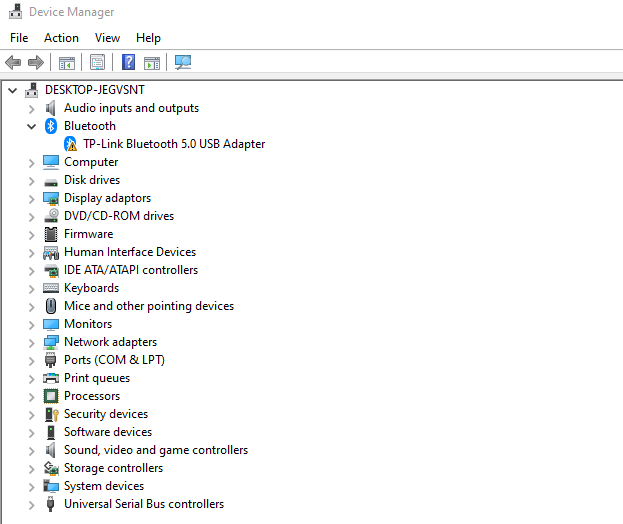
Task: Select the Processors label
Action: tap(92, 396)
